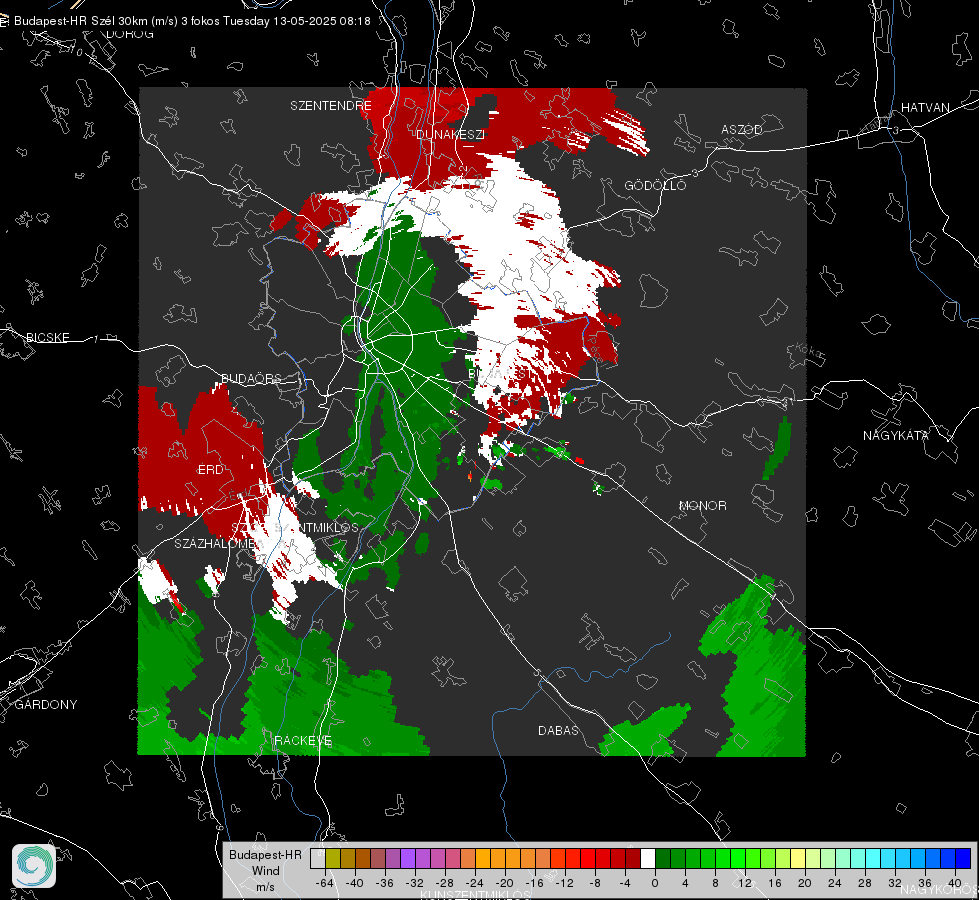Click the DOROG town label
979x900 pixels.
coord(130,34)
